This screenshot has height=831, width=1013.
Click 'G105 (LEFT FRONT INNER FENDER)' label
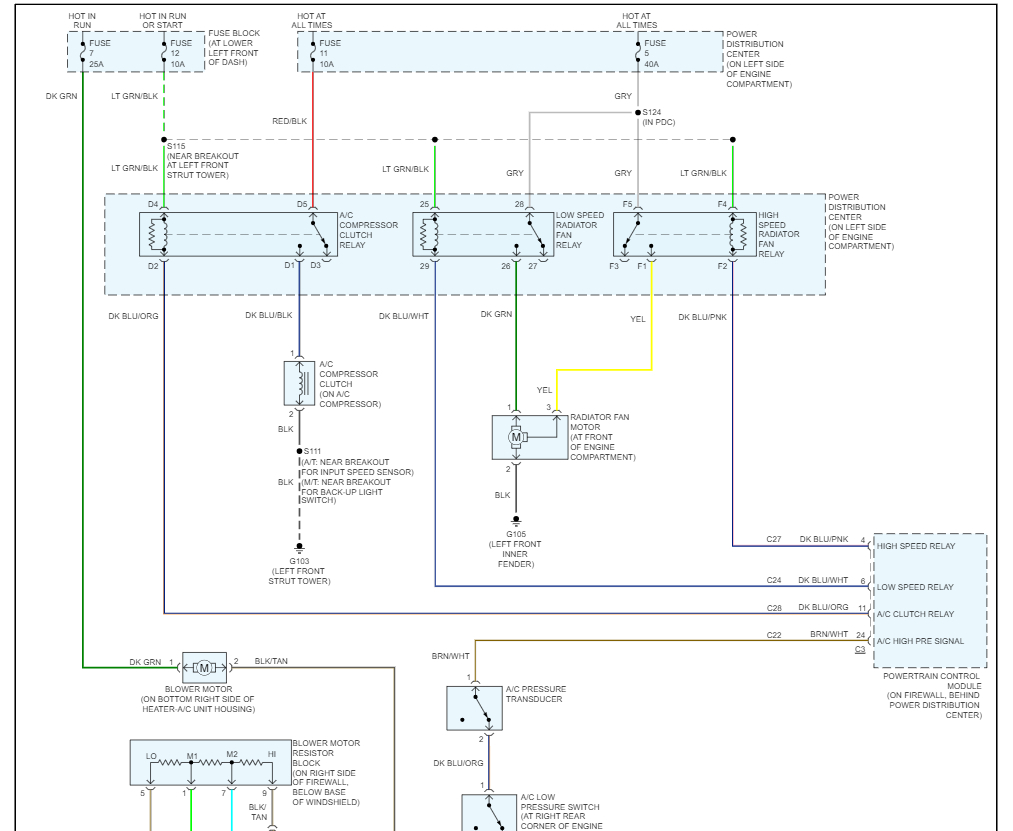(516, 549)
